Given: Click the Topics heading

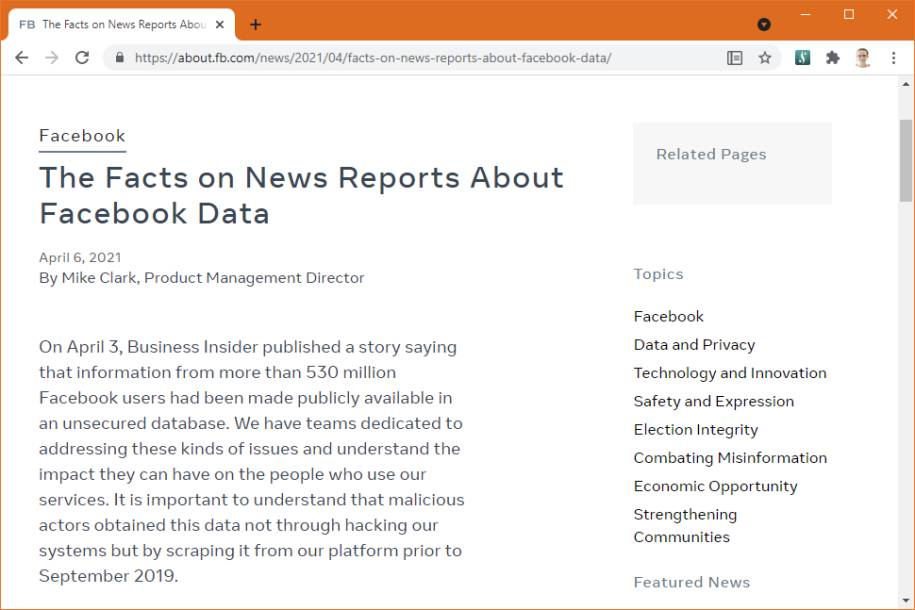Looking at the screenshot, I should pyautogui.click(x=658, y=274).
